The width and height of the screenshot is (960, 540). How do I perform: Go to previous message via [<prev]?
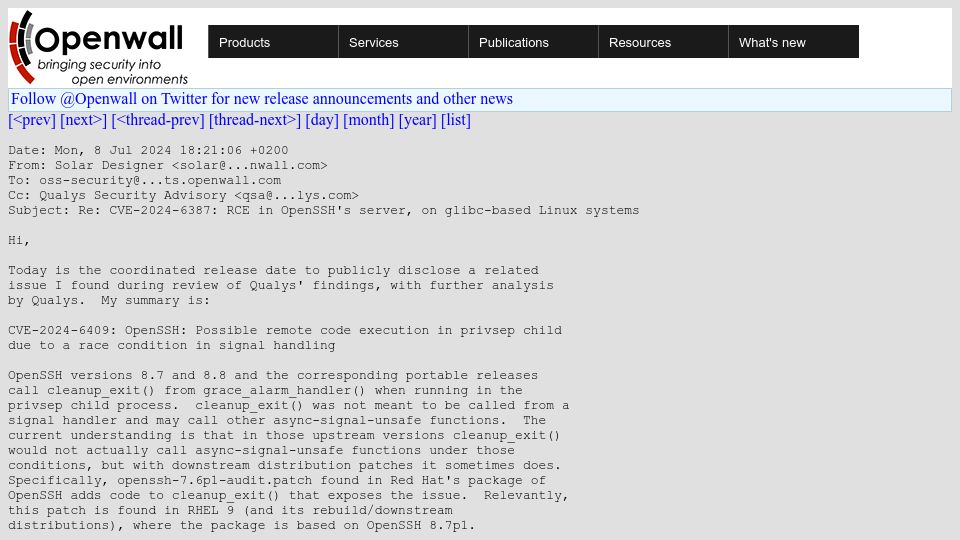(32, 120)
